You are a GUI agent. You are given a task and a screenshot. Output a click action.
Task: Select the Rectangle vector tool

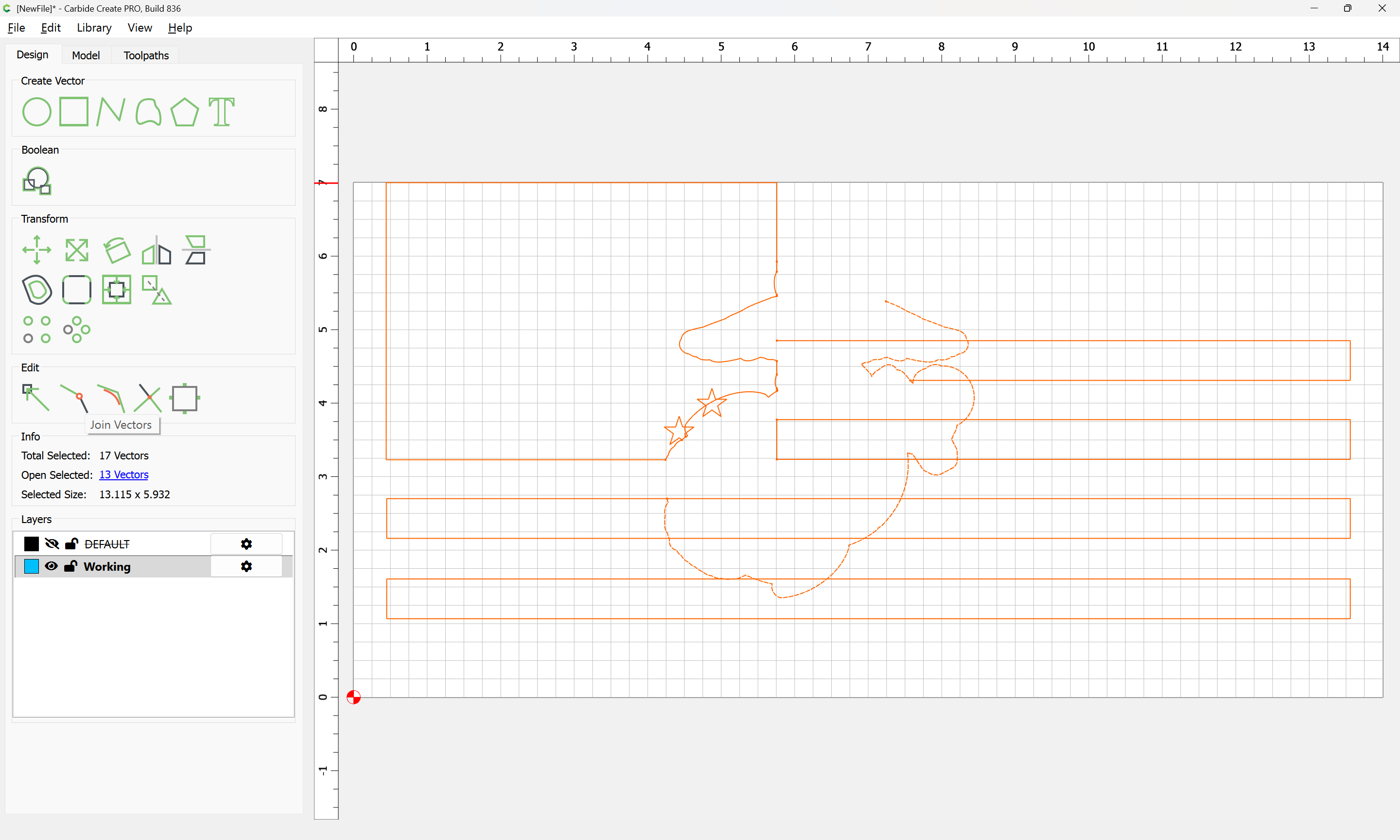coord(74,111)
